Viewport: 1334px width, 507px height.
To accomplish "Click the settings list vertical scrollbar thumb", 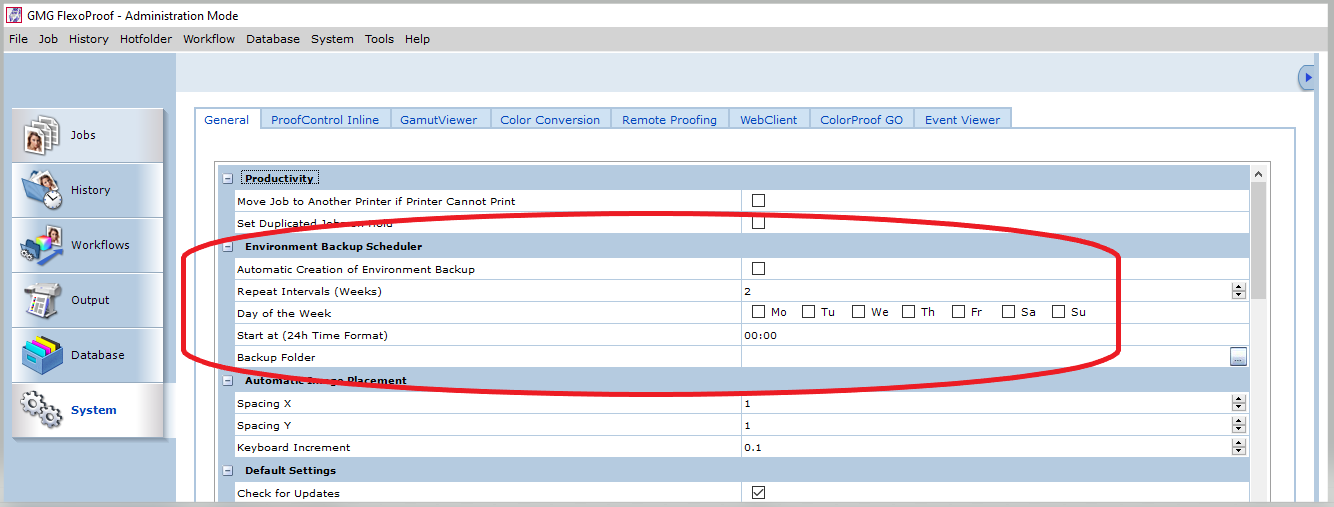I will 1259,241.
